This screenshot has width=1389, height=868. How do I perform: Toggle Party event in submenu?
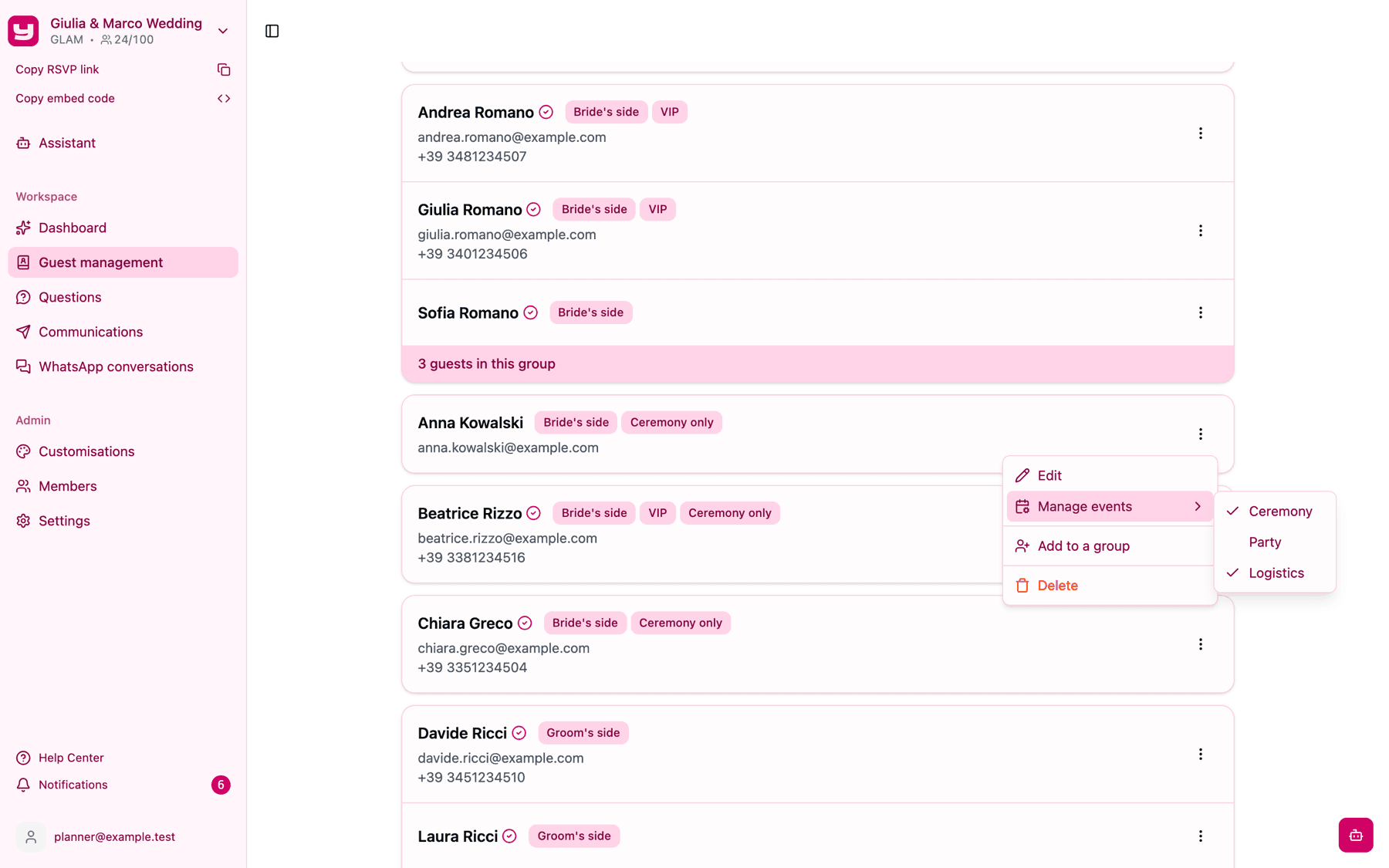(1275, 542)
